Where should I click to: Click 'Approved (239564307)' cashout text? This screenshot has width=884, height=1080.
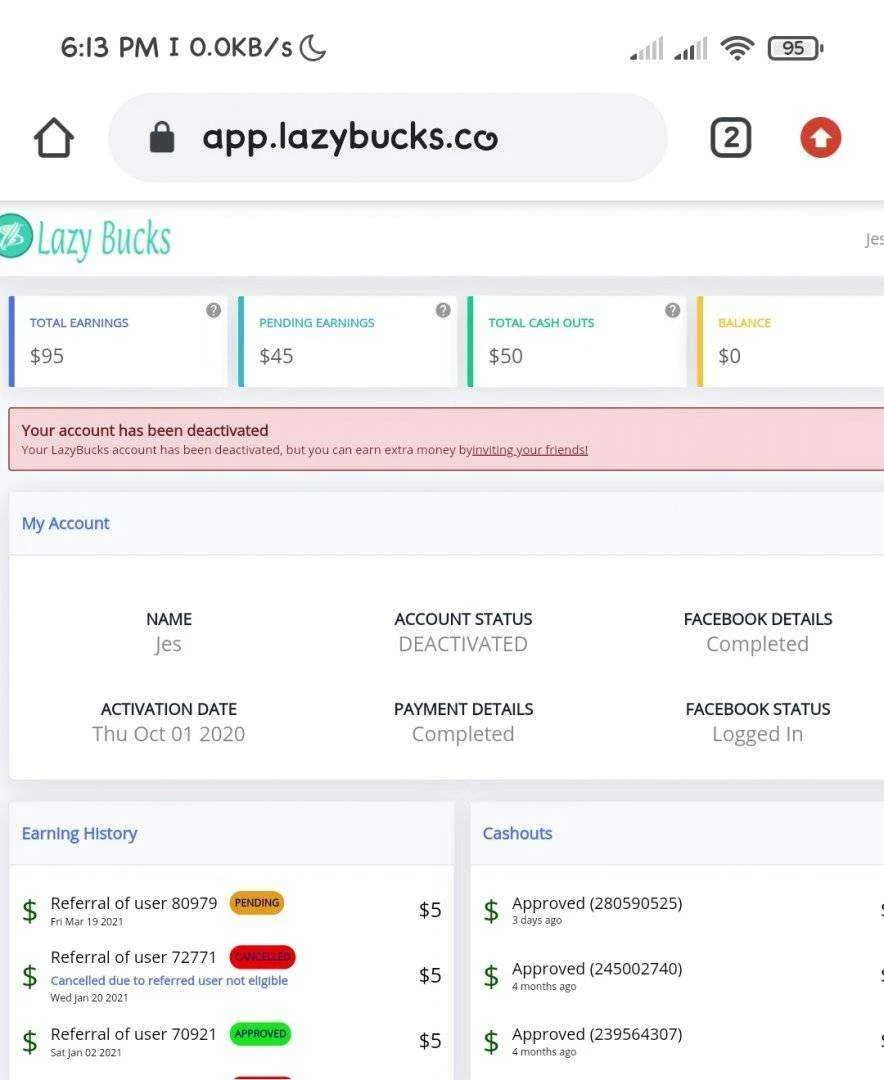click(x=597, y=1034)
